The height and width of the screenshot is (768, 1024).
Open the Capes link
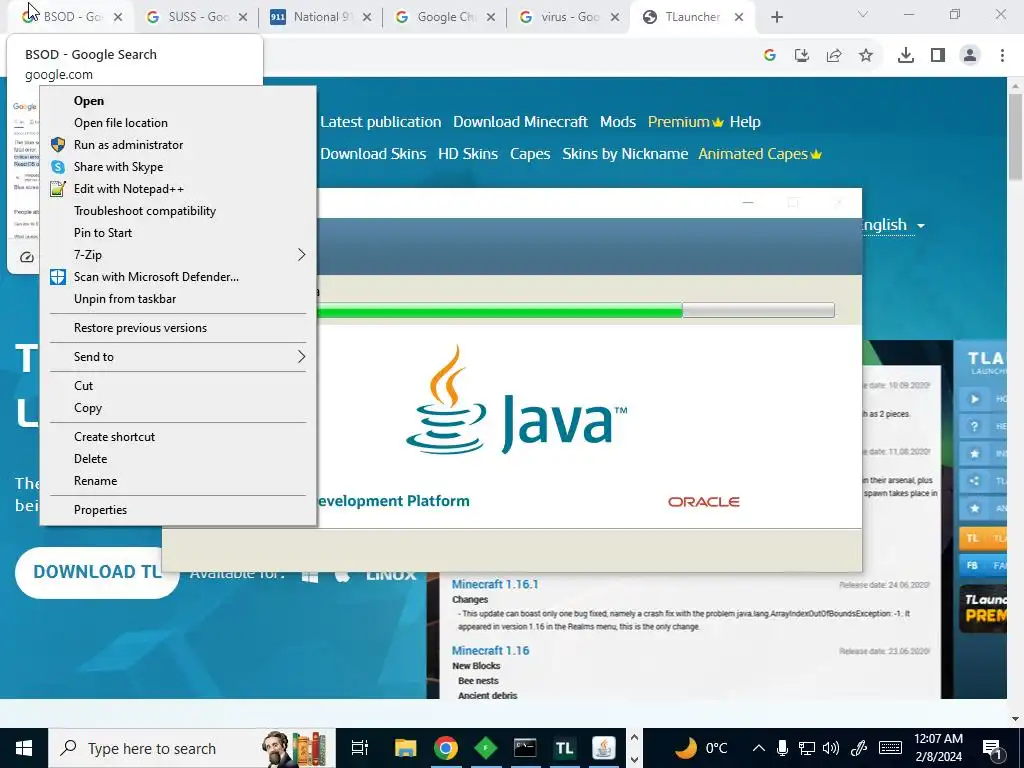[x=530, y=154]
